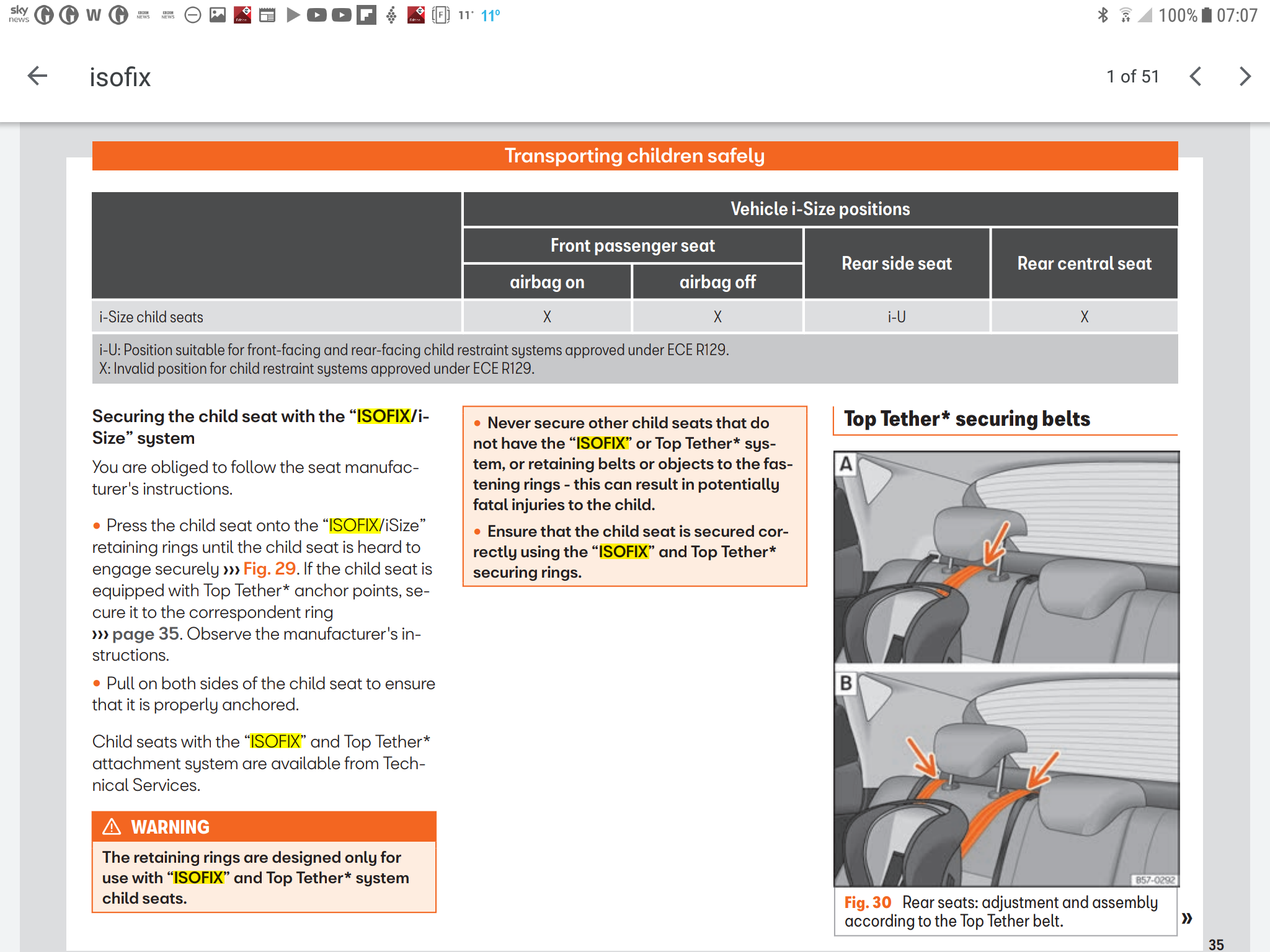This screenshot has width=1270, height=952.
Task: Tap the do-not-disturb circle icon
Action: coord(193,15)
